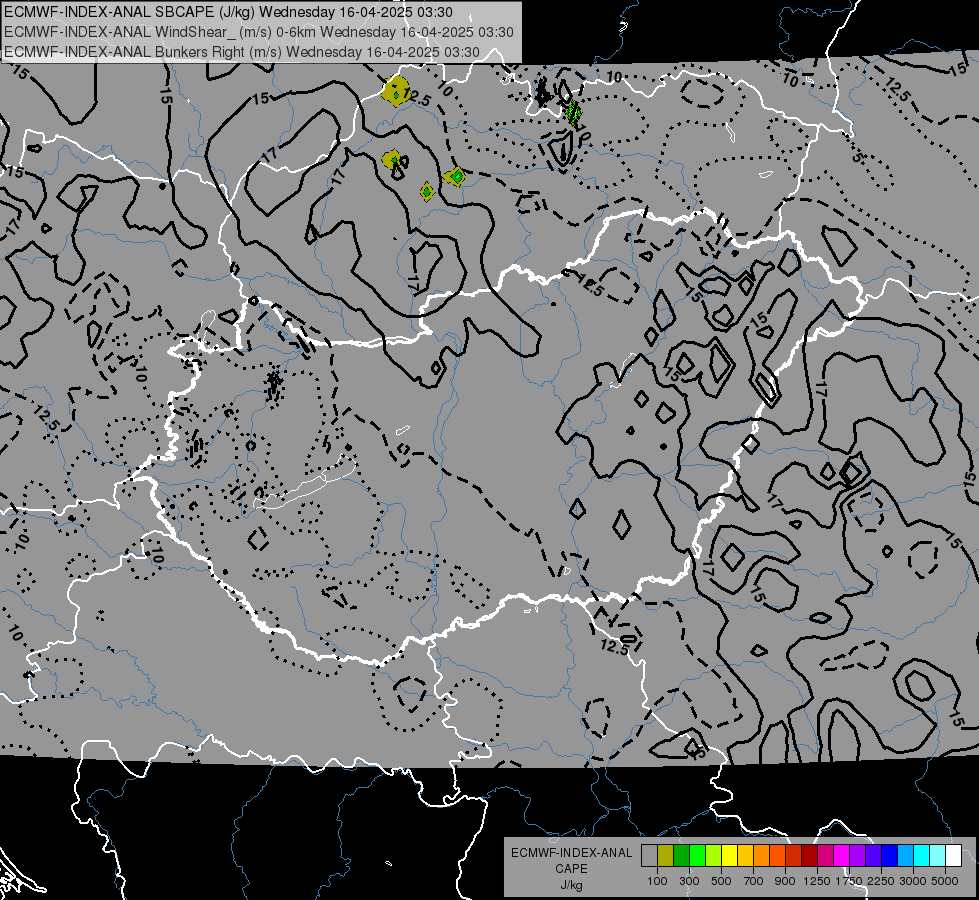Pick the pure yellow legend swatch
The image size is (979, 900).
pyautogui.click(x=729, y=855)
